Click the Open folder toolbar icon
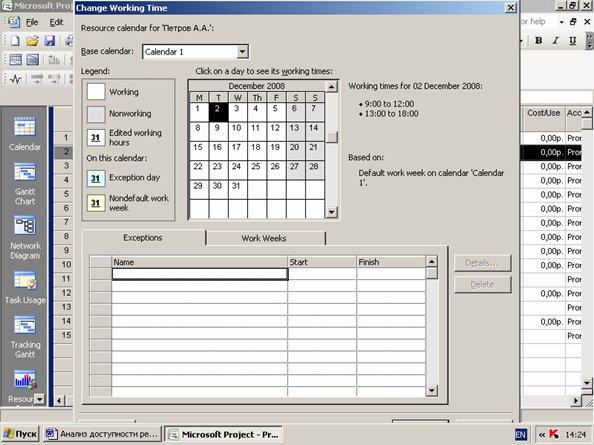Image resolution: width=594 pixels, height=445 pixels. [x=32, y=41]
